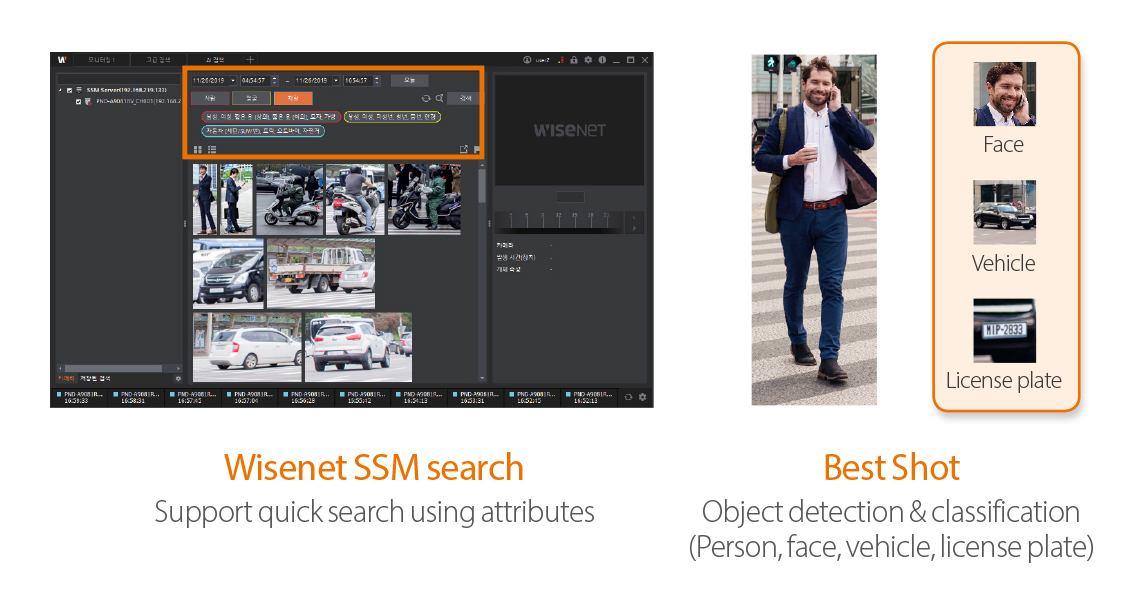Click start time 04:54:57 stepper arrows
The height and width of the screenshot is (603, 1140).
275,81
